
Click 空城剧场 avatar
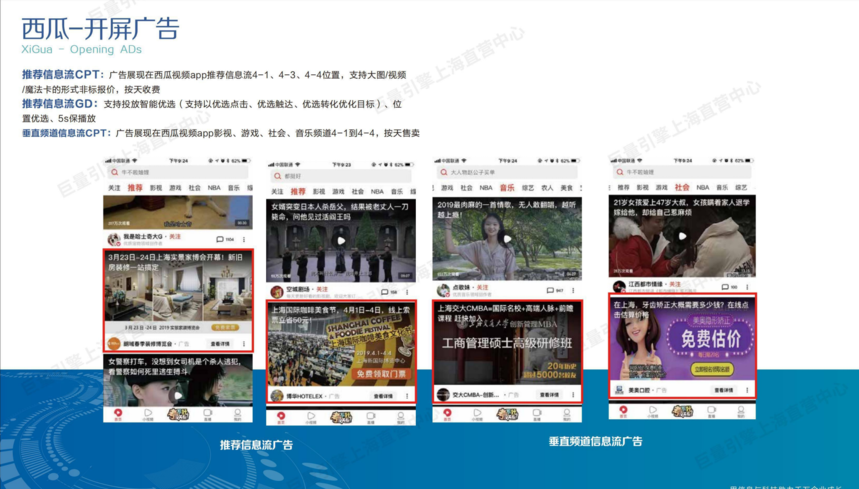pos(277,292)
